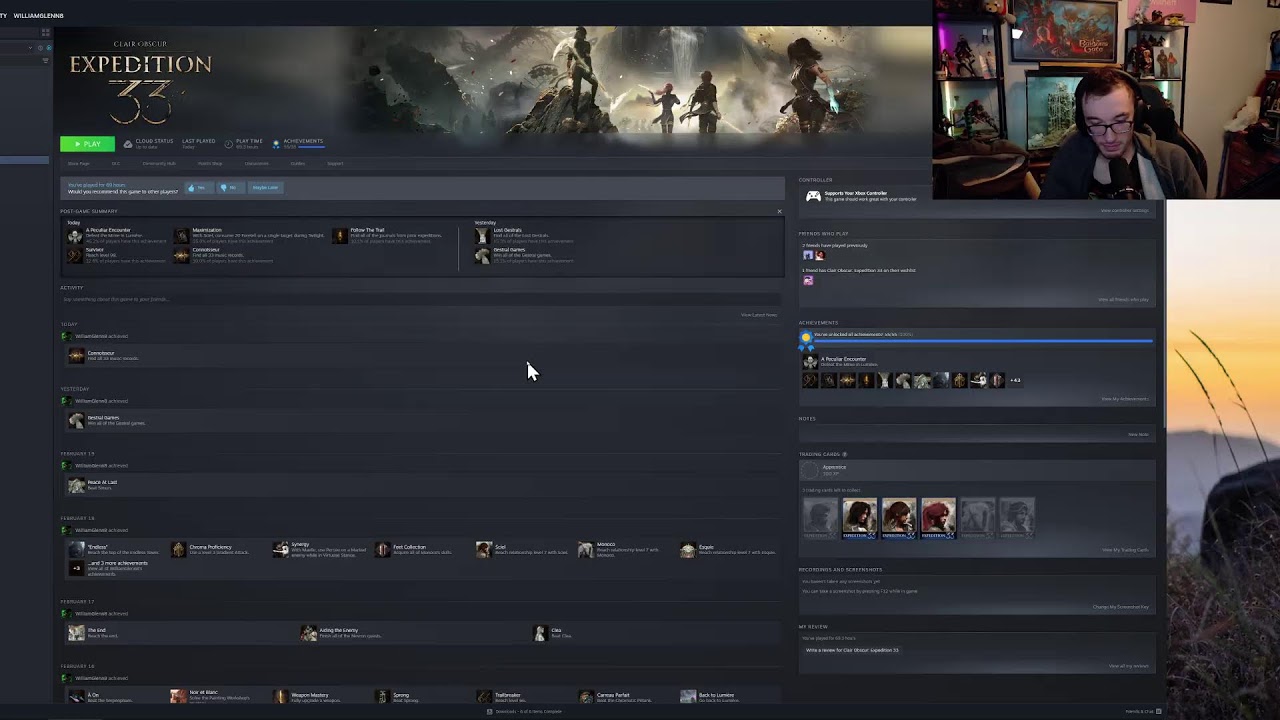
Task: Click the Maybe Later button
Action: (x=264, y=188)
